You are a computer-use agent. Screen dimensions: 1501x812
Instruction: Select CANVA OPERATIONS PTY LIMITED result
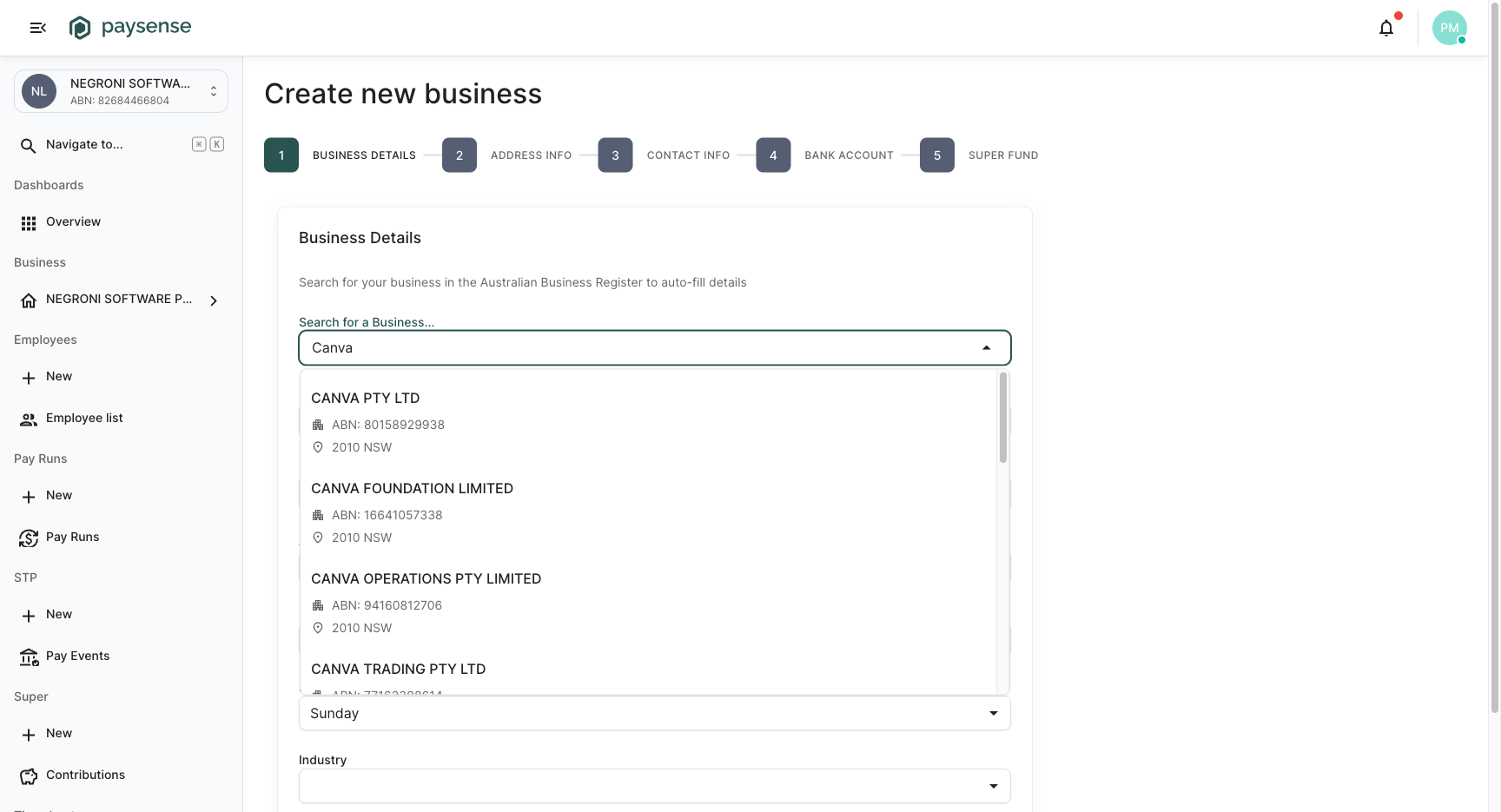click(x=649, y=602)
